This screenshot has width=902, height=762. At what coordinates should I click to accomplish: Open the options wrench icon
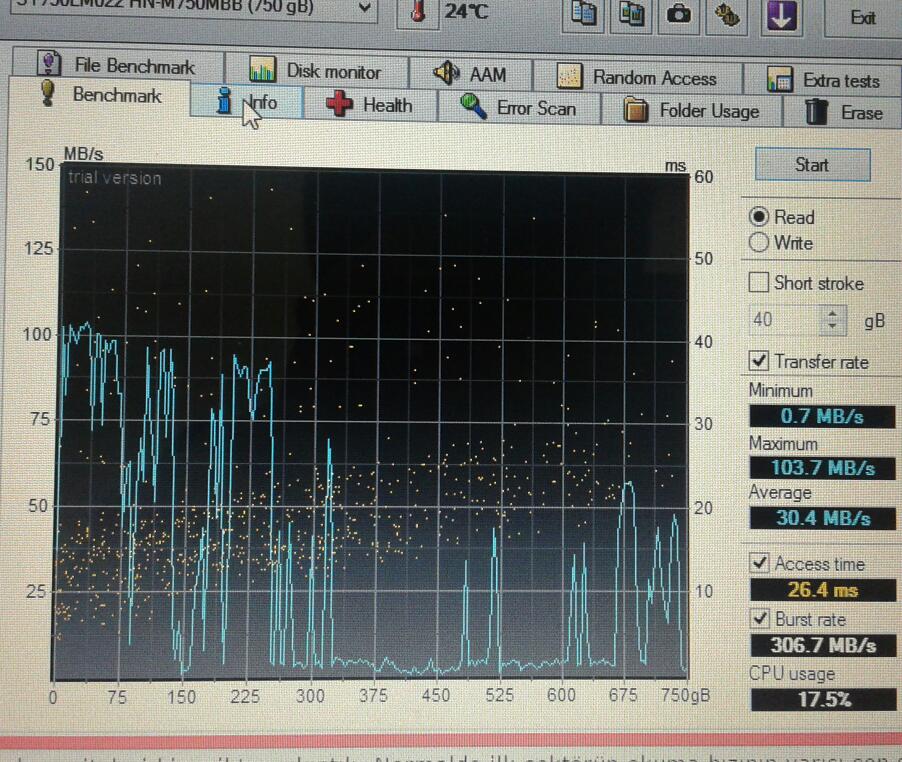pos(729,15)
